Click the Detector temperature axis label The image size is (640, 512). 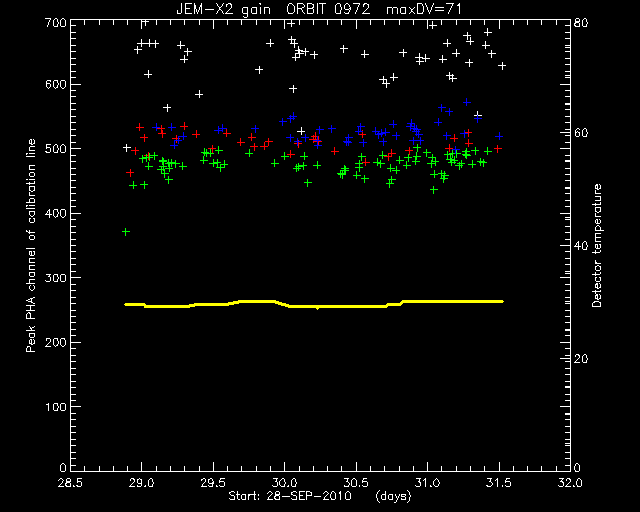coord(597,245)
